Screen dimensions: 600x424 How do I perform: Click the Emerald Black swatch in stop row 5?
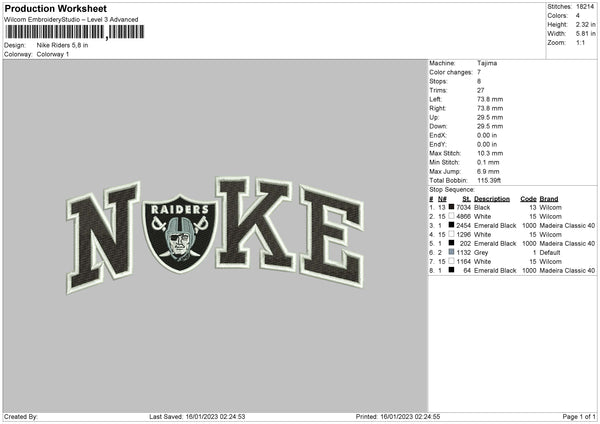(x=452, y=243)
